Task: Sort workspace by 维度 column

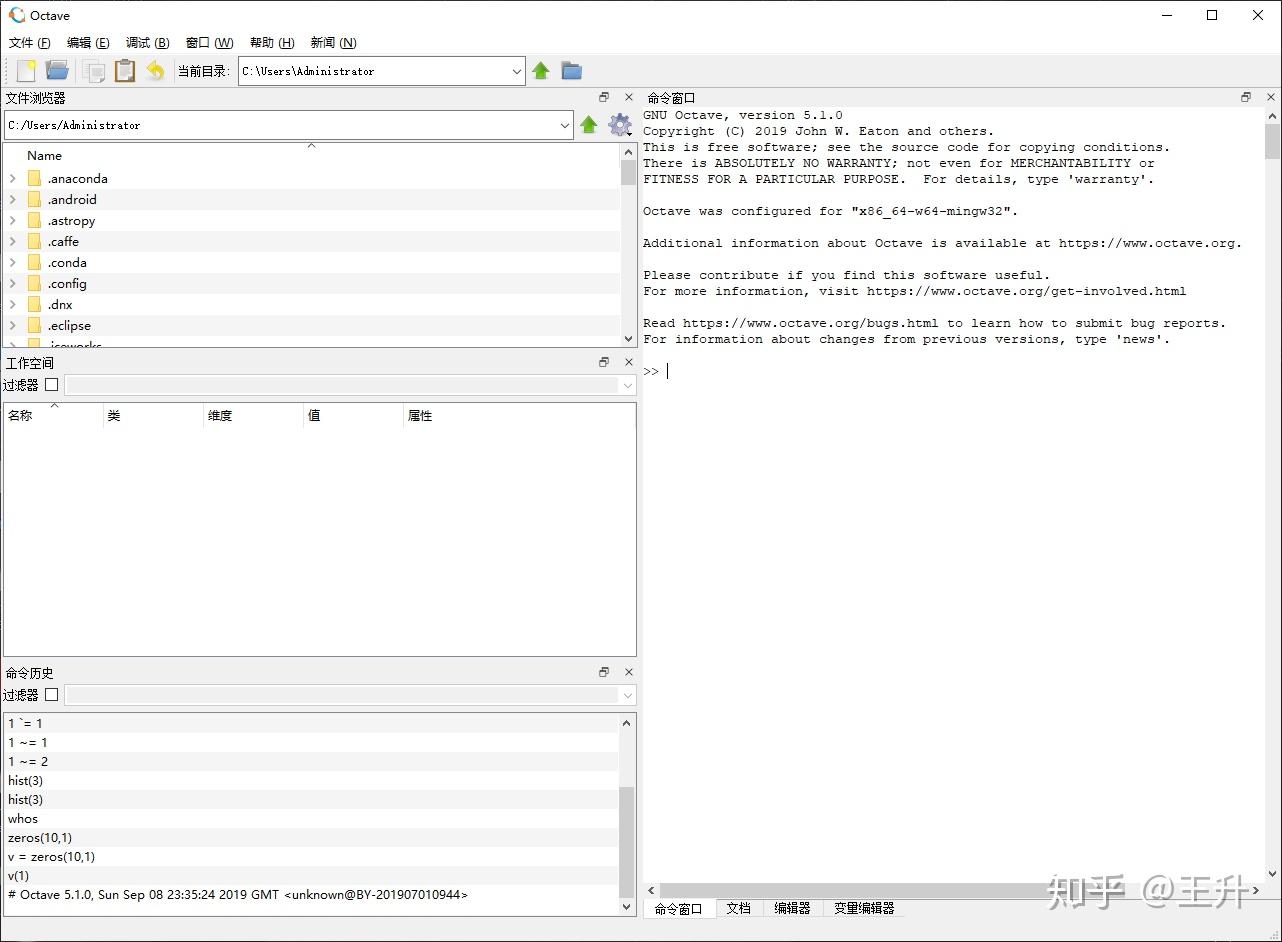Action: click(254, 415)
